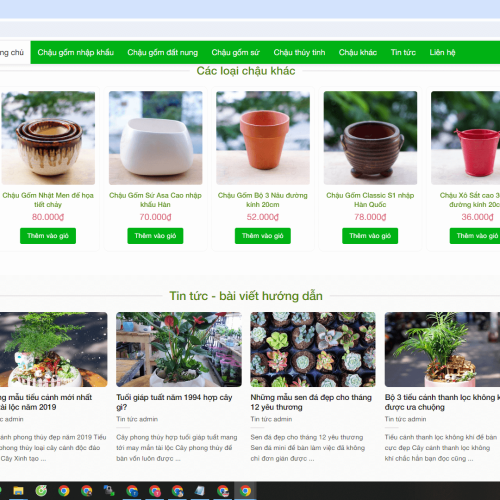500x500 pixels.
Task: Add Chậu Gốm Nhật Men to cart
Action: point(48,236)
